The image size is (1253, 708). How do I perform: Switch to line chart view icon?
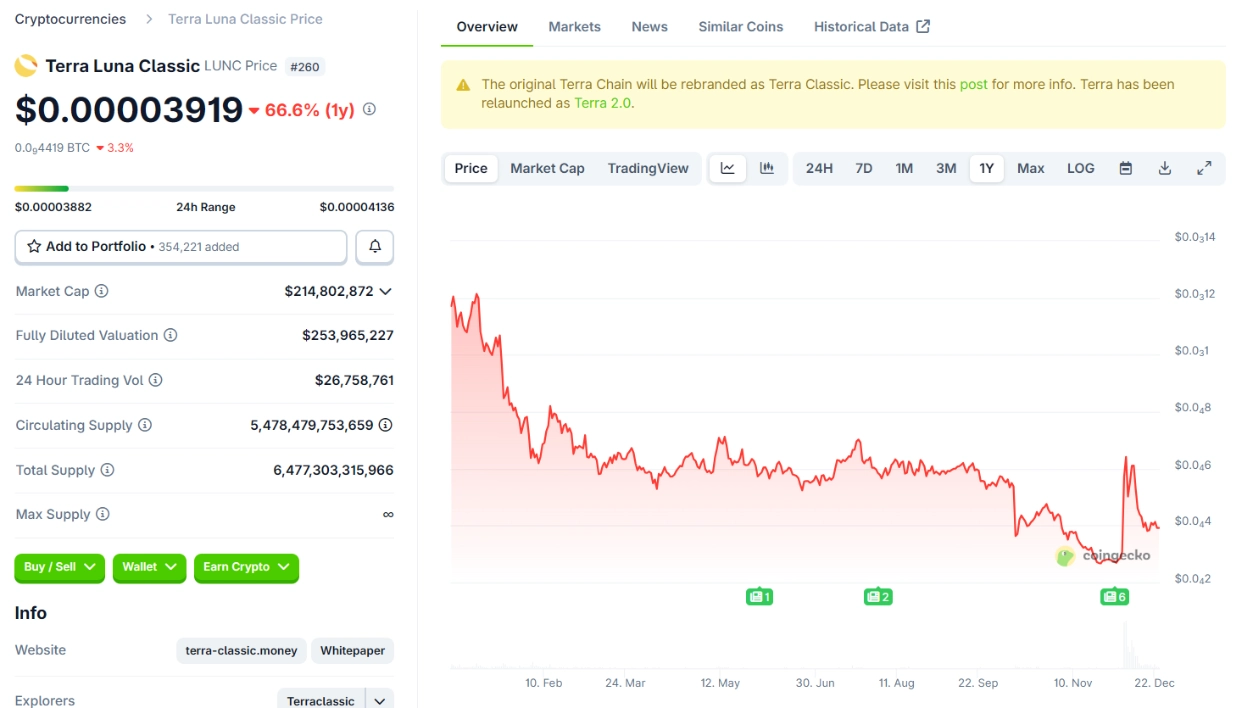728,168
